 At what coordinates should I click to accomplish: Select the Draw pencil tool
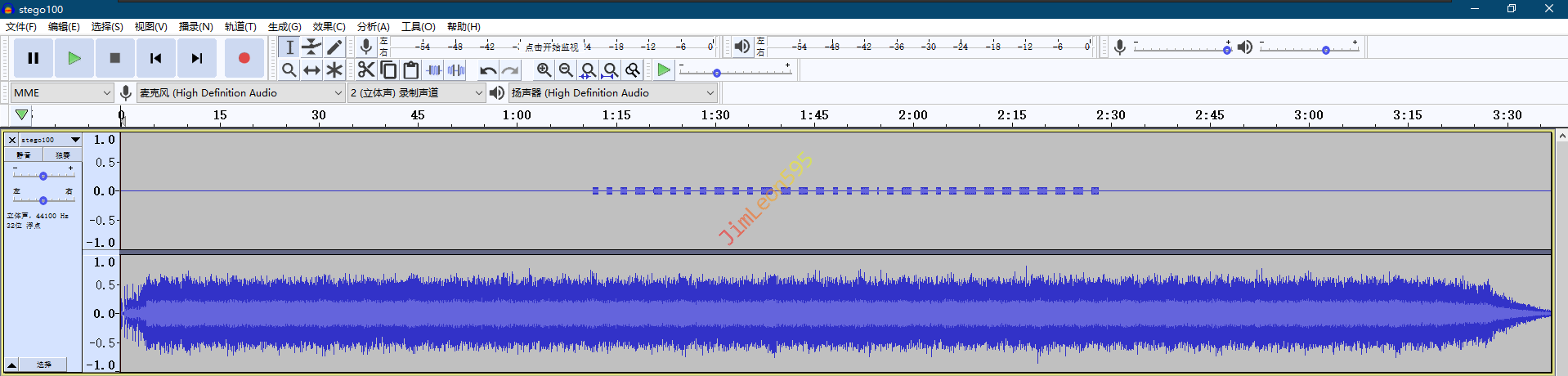tap(334, 47)
